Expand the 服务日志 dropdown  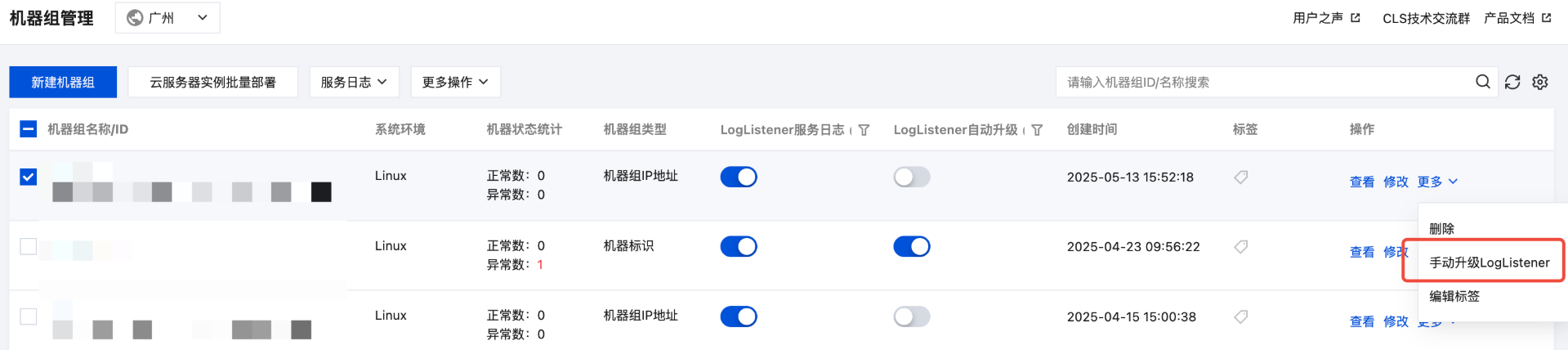pos(354,82)
